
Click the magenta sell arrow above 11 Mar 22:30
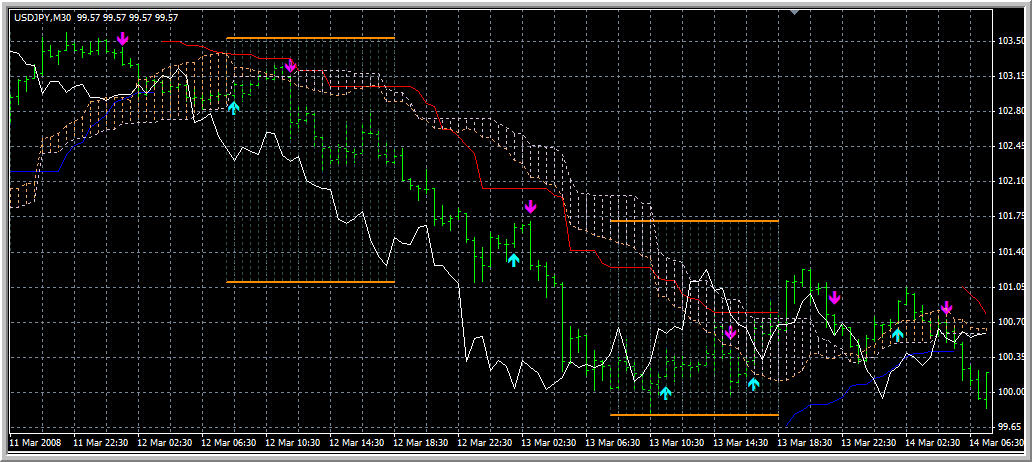coord(122,38)
